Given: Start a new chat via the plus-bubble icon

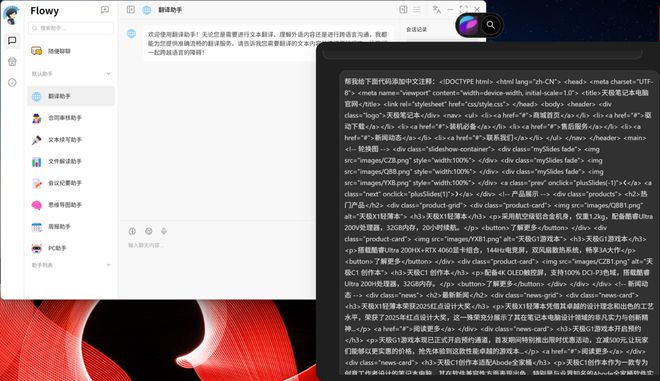Looking at the screenshot, I should [x=105, y=10].
